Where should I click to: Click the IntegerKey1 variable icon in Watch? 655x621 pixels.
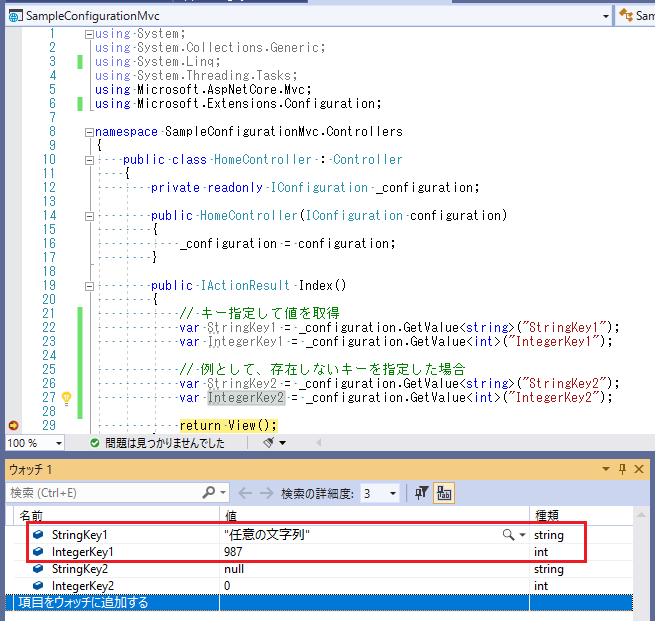(38, 552)
